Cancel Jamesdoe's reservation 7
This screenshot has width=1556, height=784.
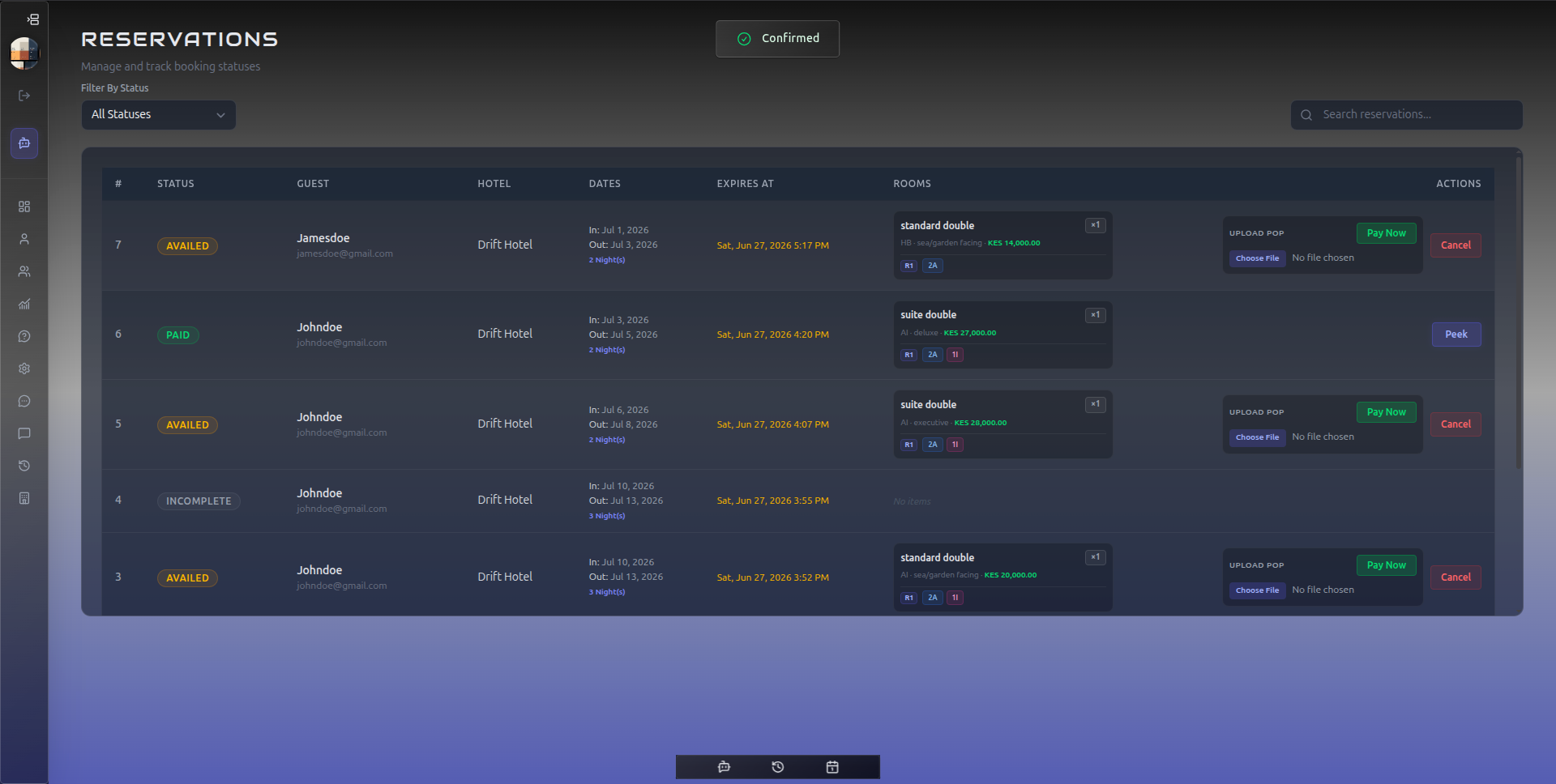click(x=1456, y=245)
